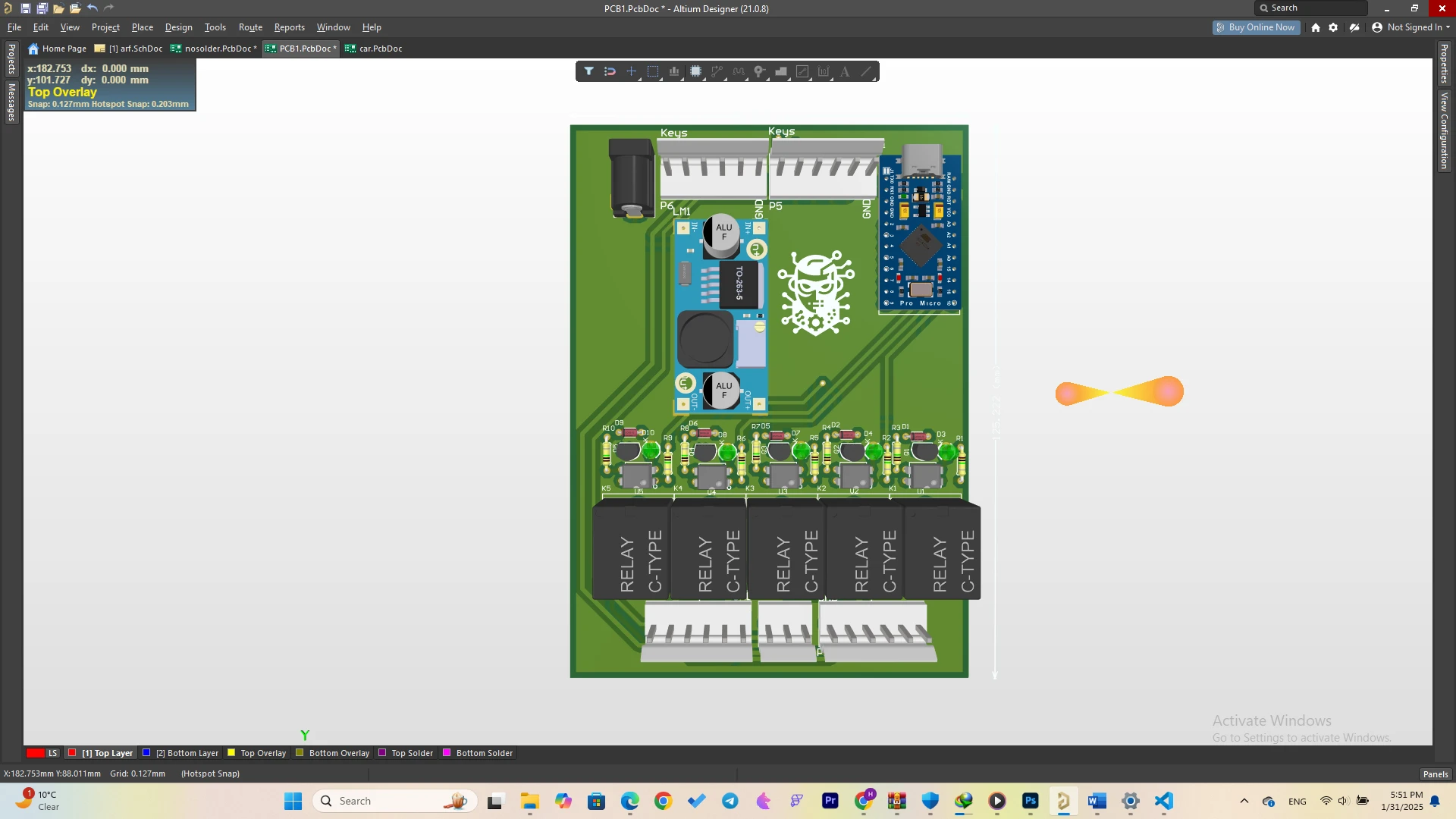
Task: Show hidden system tray icons chevron
Action: 1244,802
